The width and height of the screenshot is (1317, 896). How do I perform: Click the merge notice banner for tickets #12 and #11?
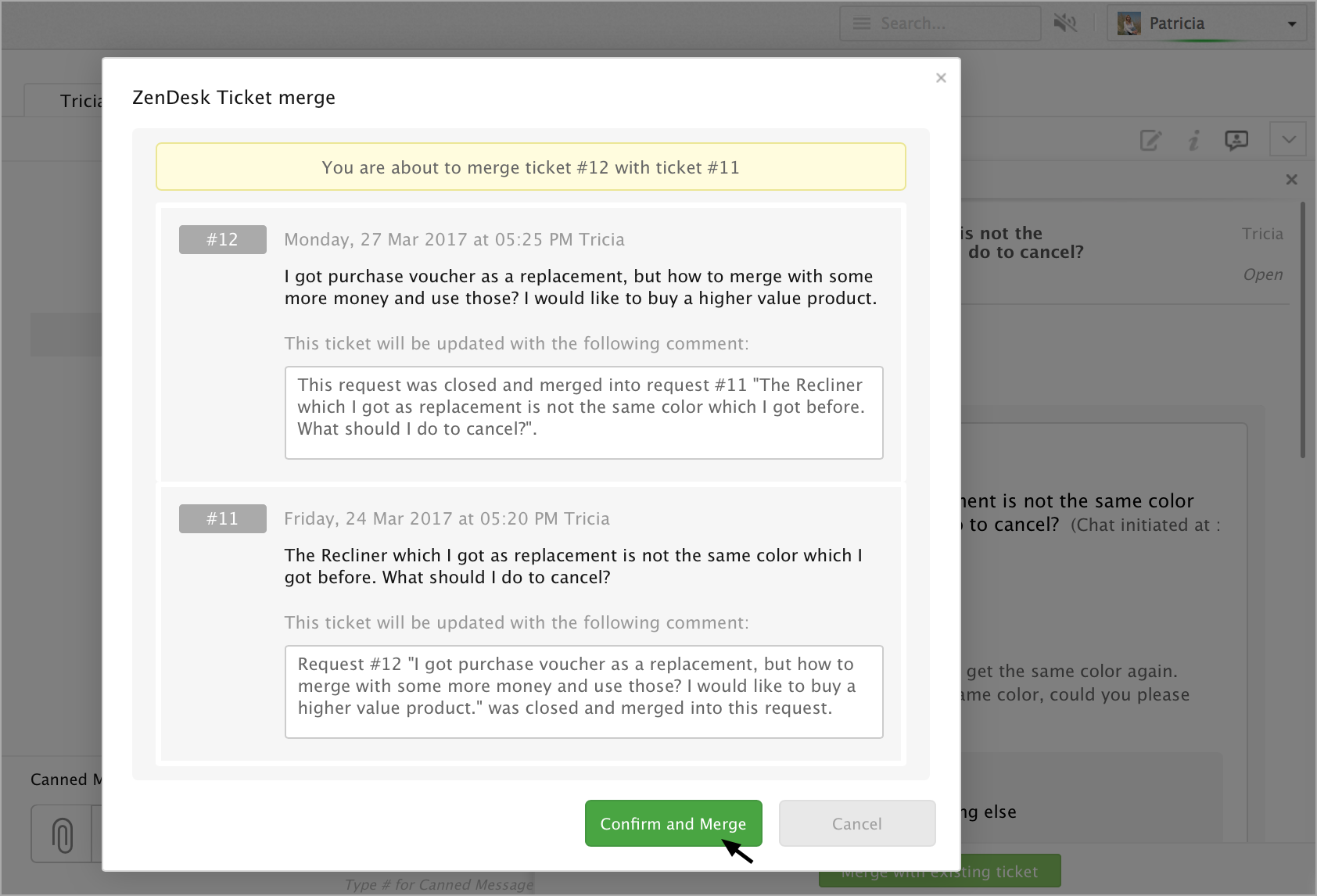[x=530, y=167]
